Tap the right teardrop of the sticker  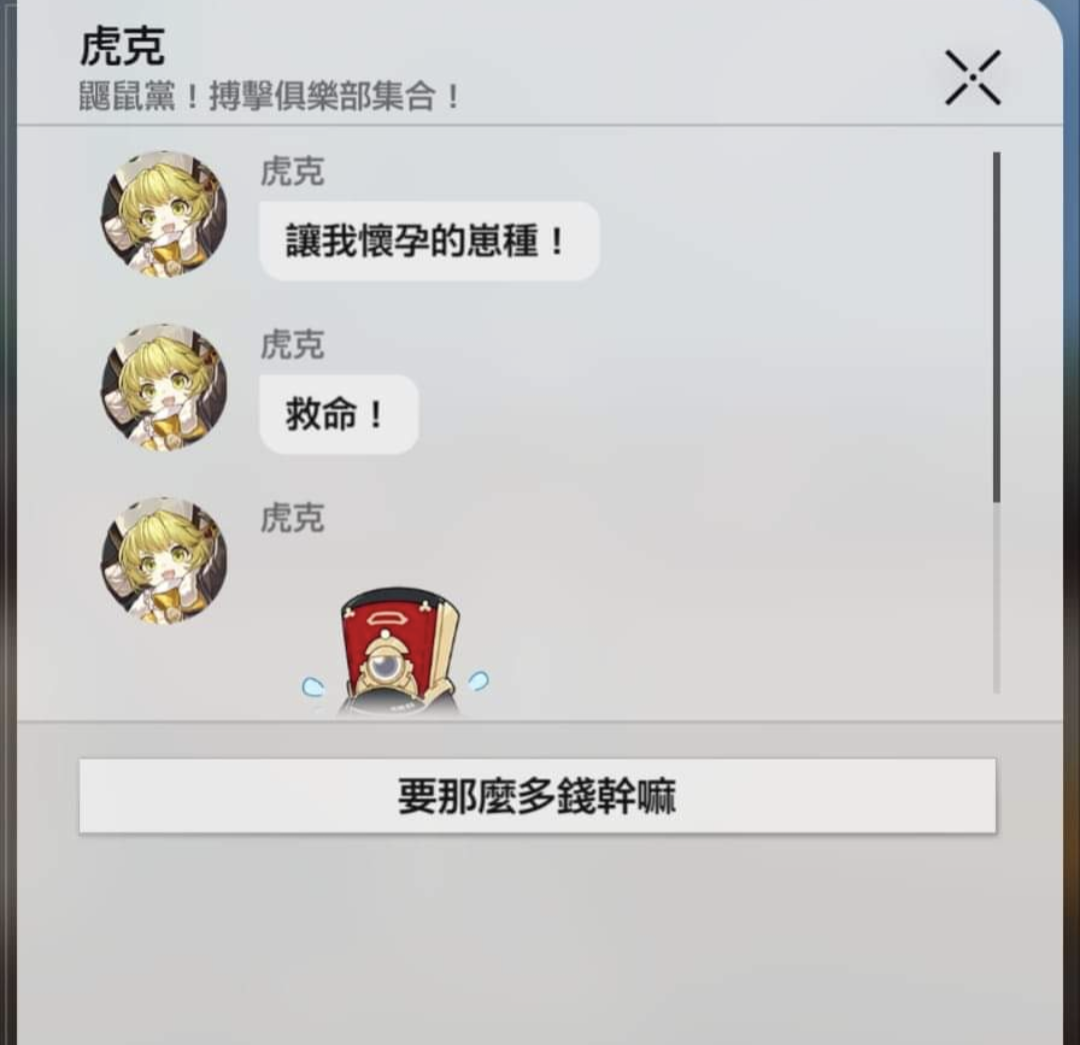click(x=478, y=681)
